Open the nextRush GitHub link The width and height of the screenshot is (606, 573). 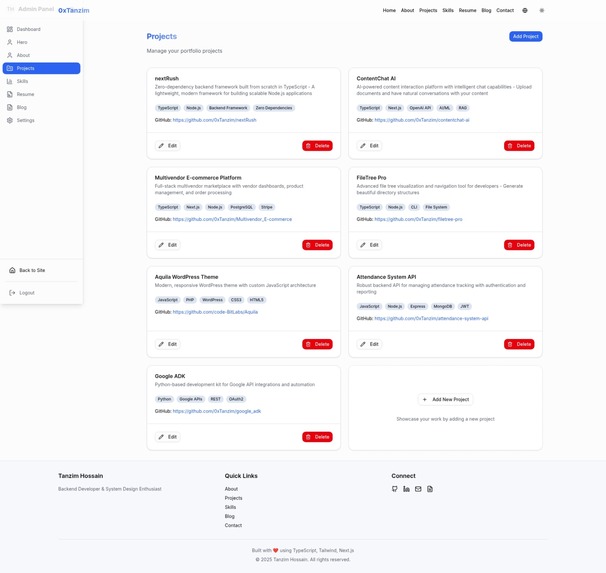(214, 120)
